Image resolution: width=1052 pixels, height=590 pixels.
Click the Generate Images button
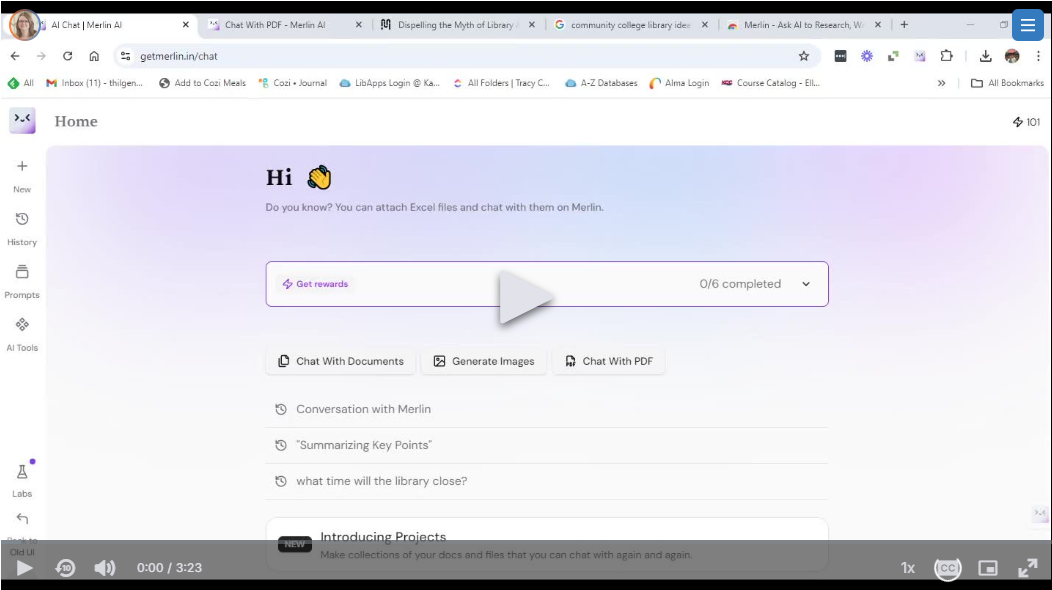click(x=484, y=361)
